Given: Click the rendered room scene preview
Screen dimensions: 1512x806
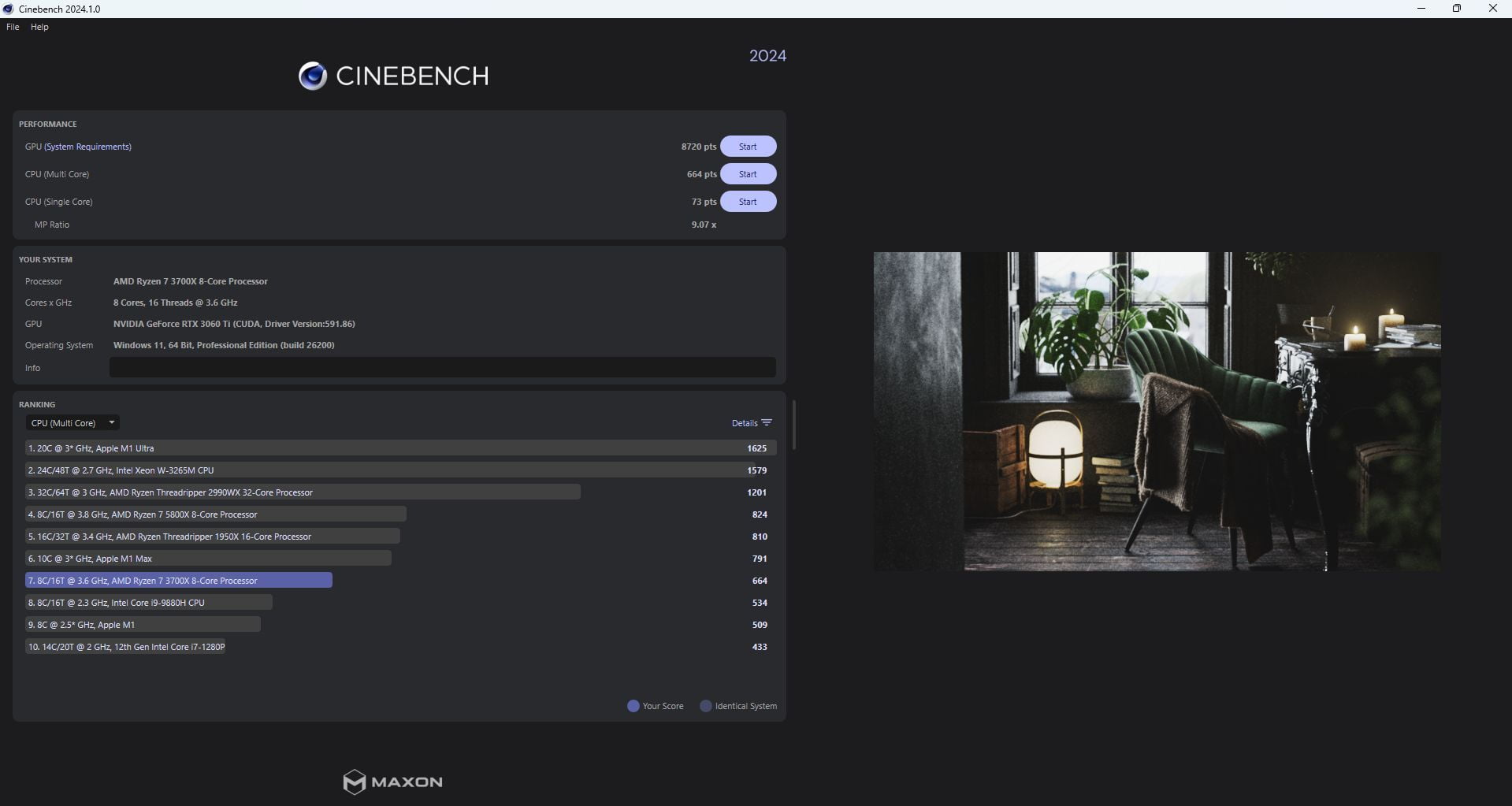Looking at the screenshot, I should (1157, 411).
